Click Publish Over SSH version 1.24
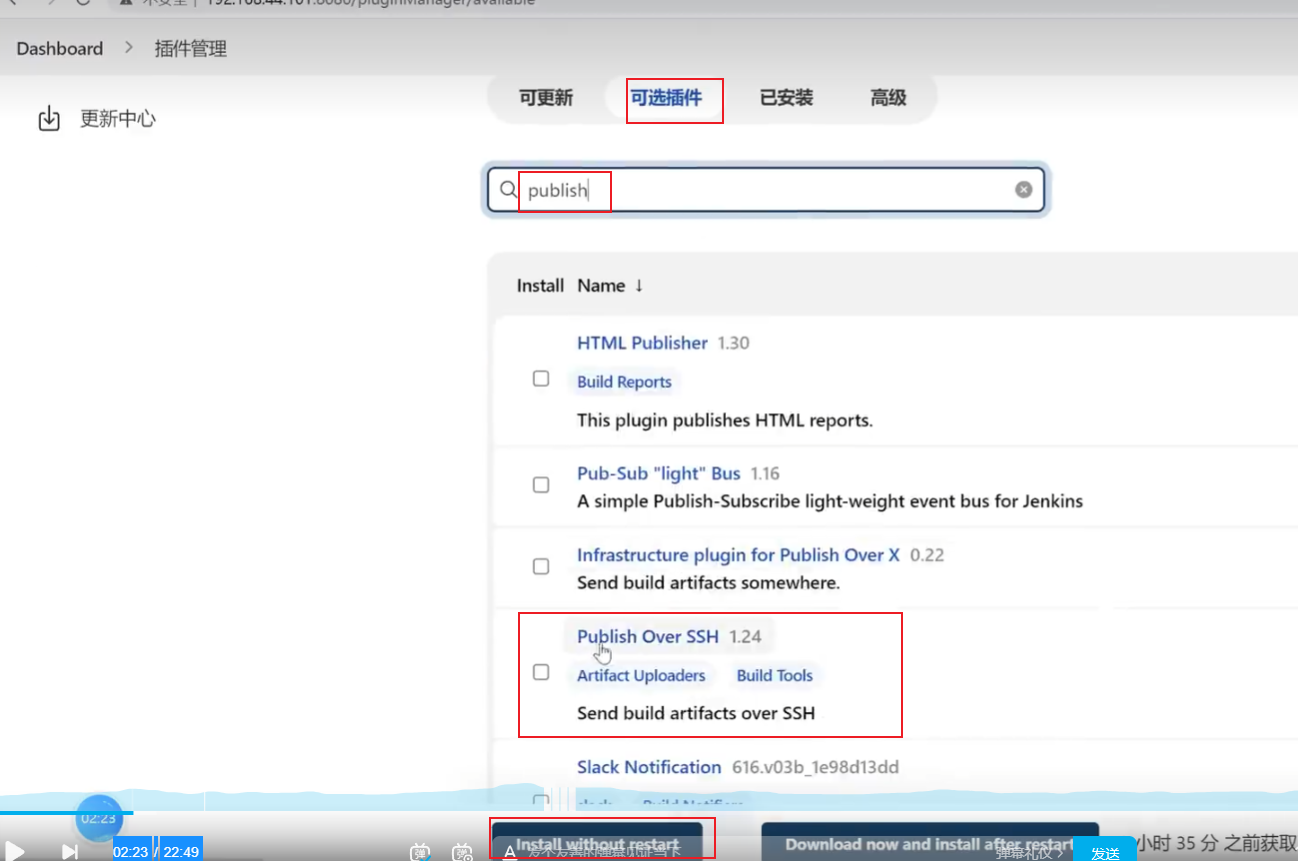 point(745,637)
